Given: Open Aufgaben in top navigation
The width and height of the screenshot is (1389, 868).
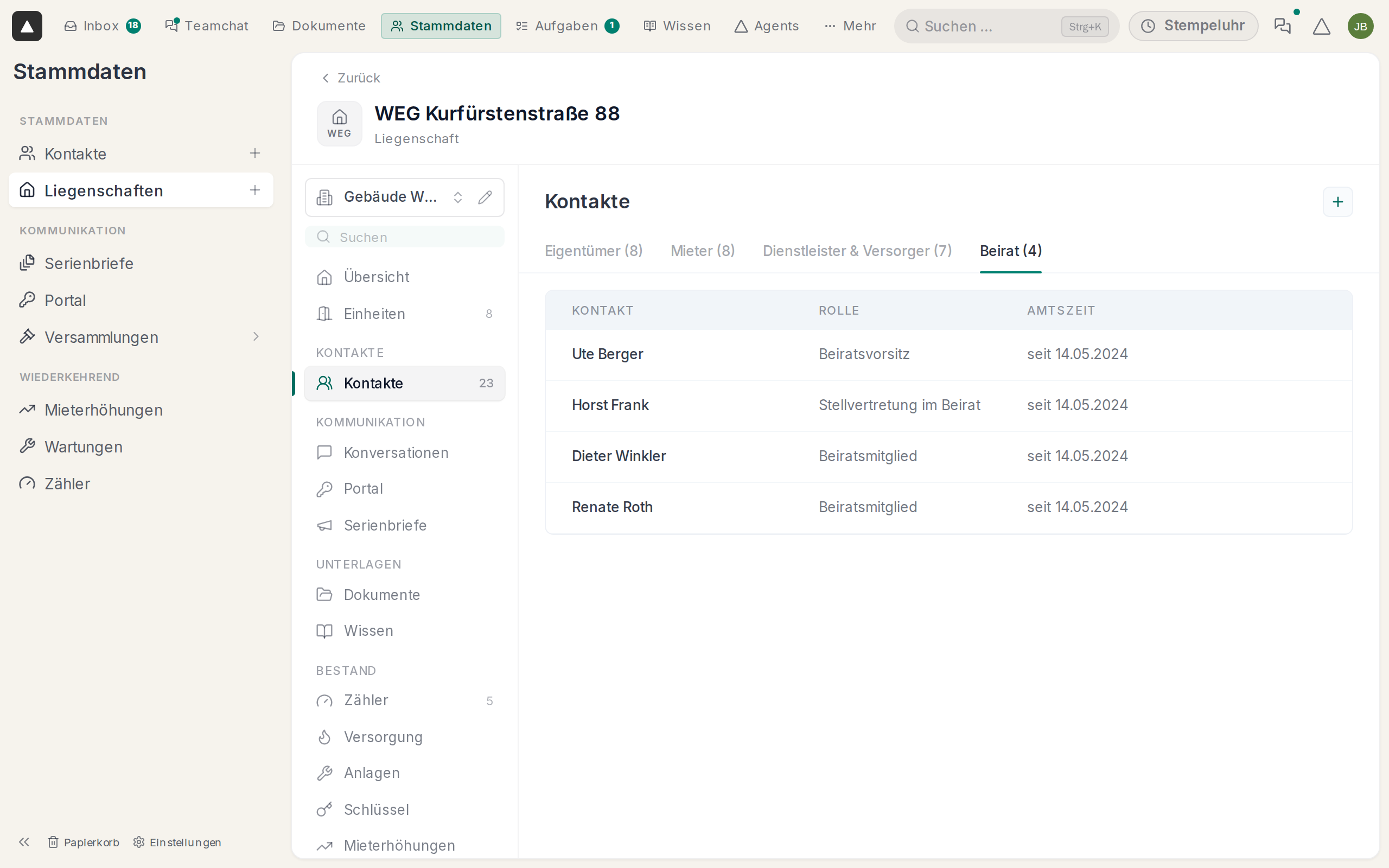Looking at the screenshot, I should (x=567, y=26).
